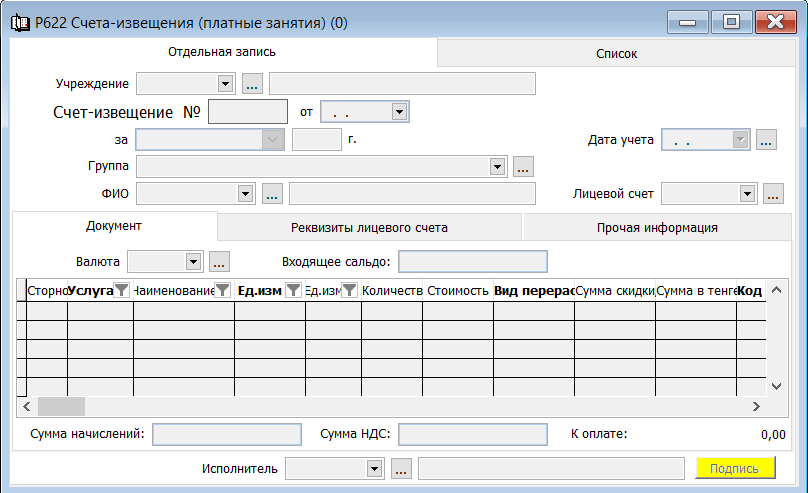Open the ellipsis lookup next to Учреждение
The height and width of the screenshot is (493, 808).
click(x=252, y=84)
